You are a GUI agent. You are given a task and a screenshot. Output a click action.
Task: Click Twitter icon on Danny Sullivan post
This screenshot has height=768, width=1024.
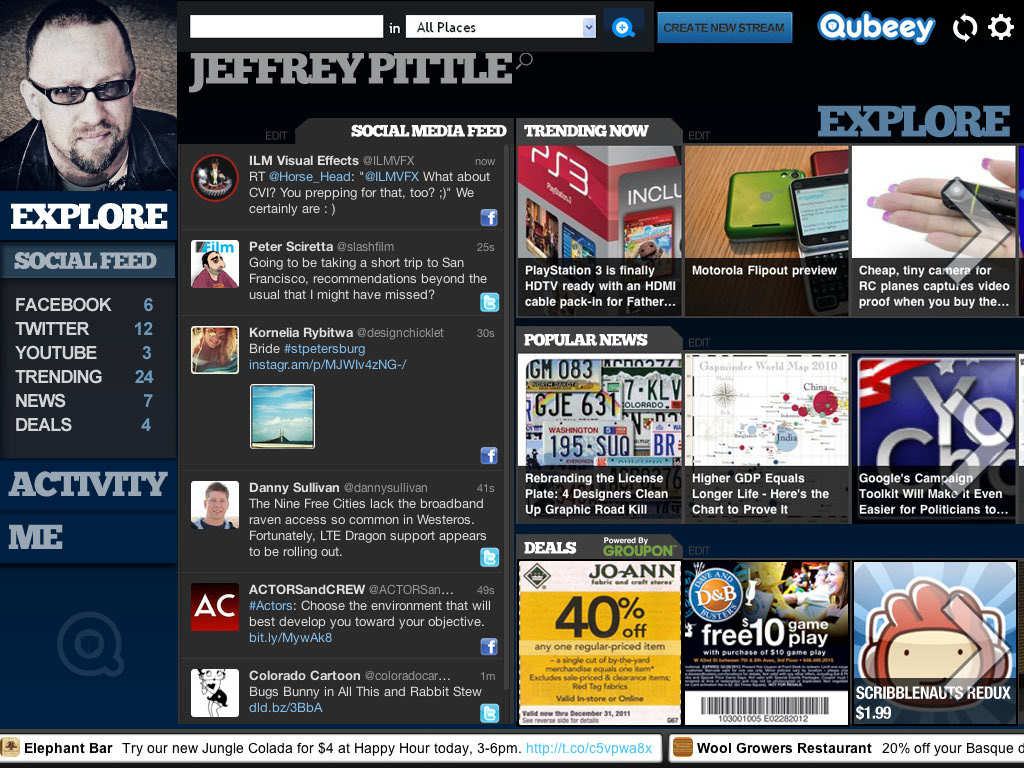point(489,557)
